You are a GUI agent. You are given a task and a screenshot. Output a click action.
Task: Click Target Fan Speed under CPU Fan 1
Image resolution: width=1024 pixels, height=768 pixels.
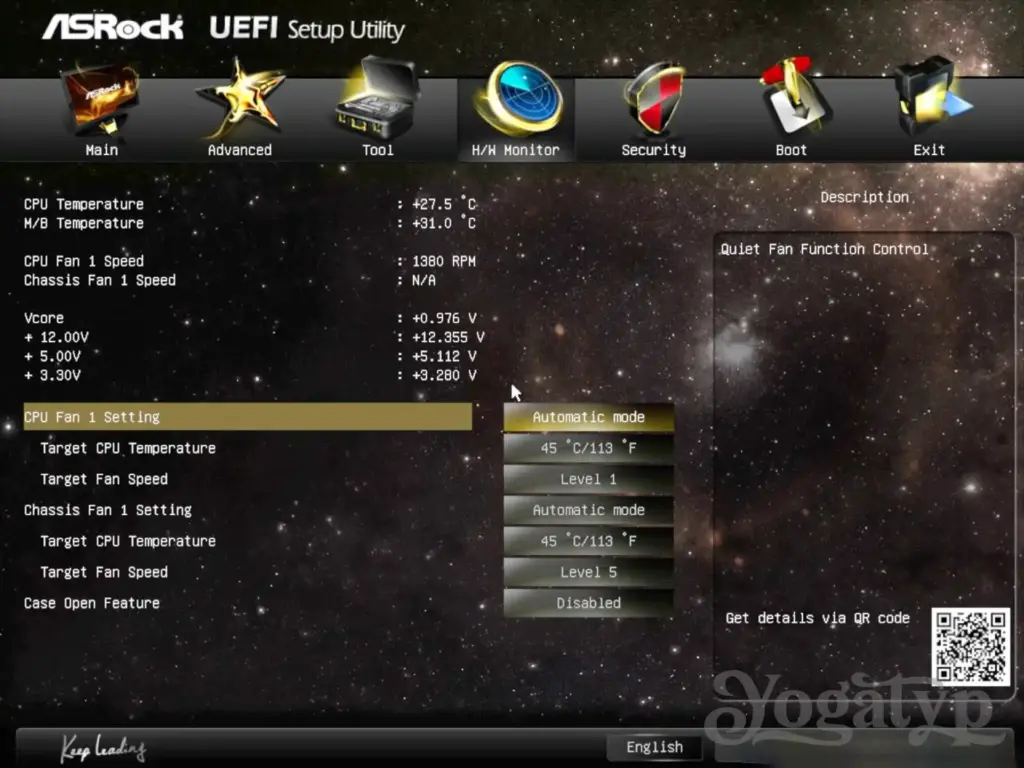click(x=104, y=479)
